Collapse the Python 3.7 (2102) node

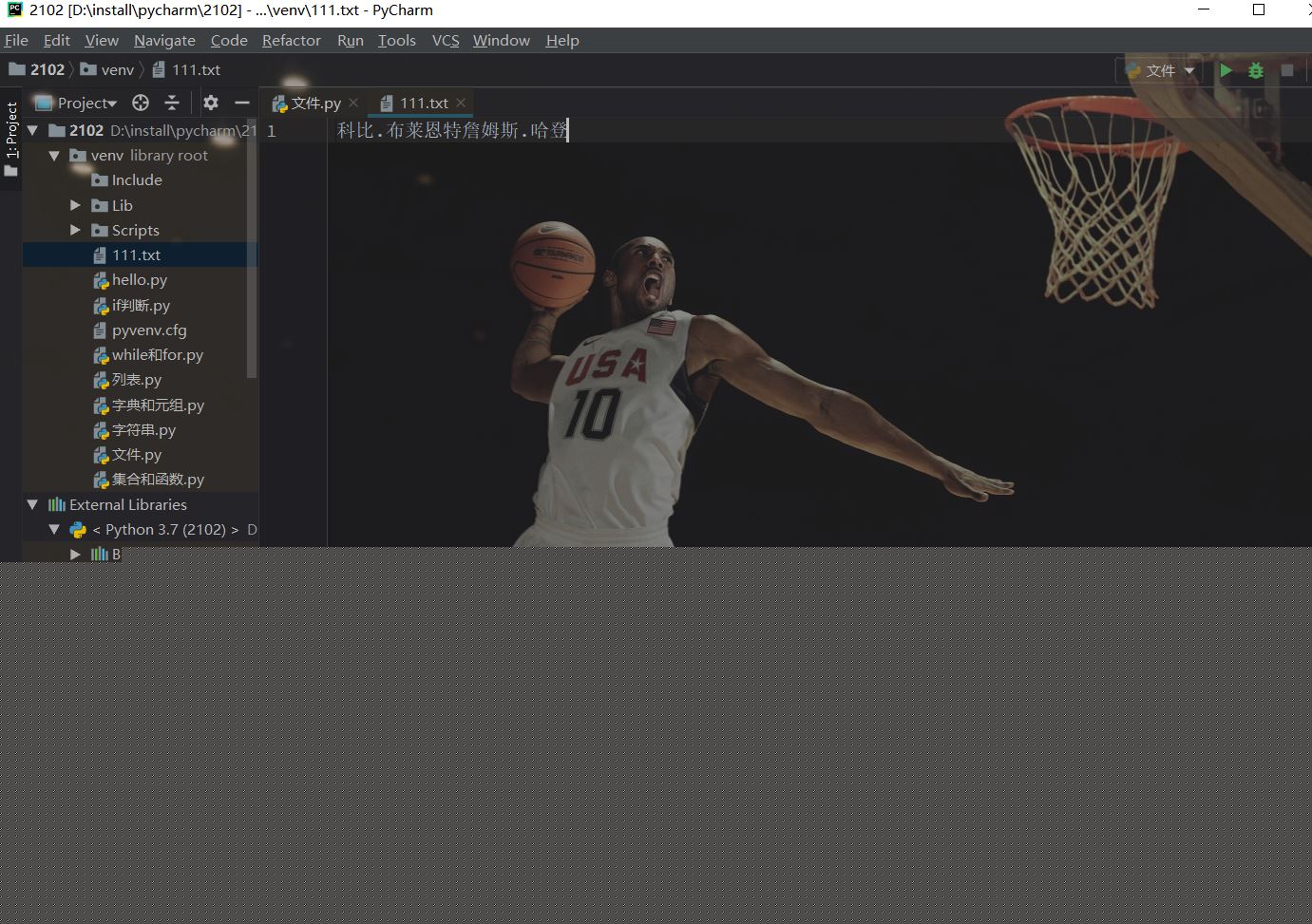click(x=54, y=530)
